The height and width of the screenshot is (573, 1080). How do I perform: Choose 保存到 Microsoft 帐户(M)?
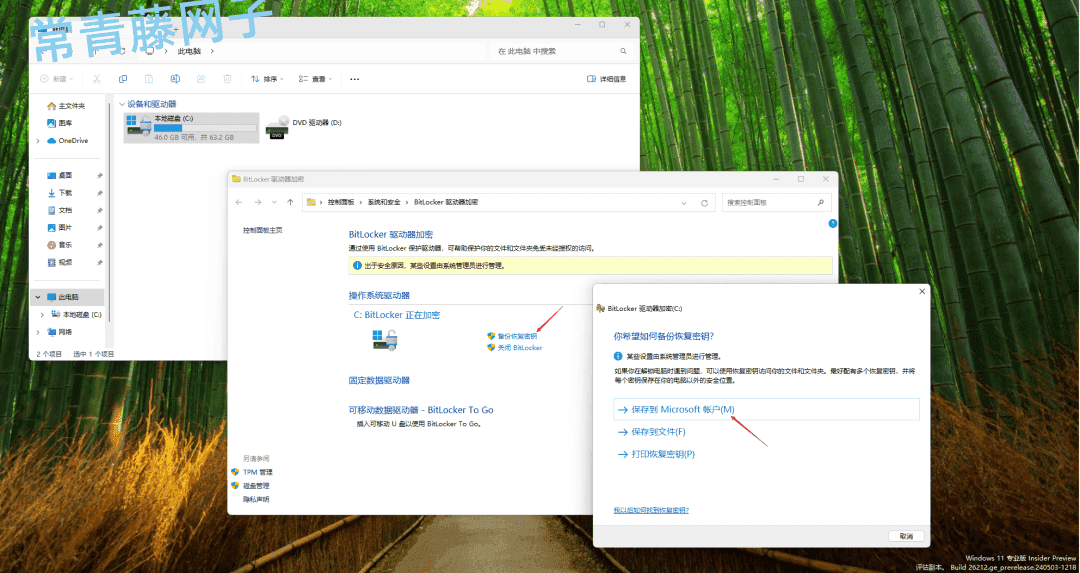[766, 409]
